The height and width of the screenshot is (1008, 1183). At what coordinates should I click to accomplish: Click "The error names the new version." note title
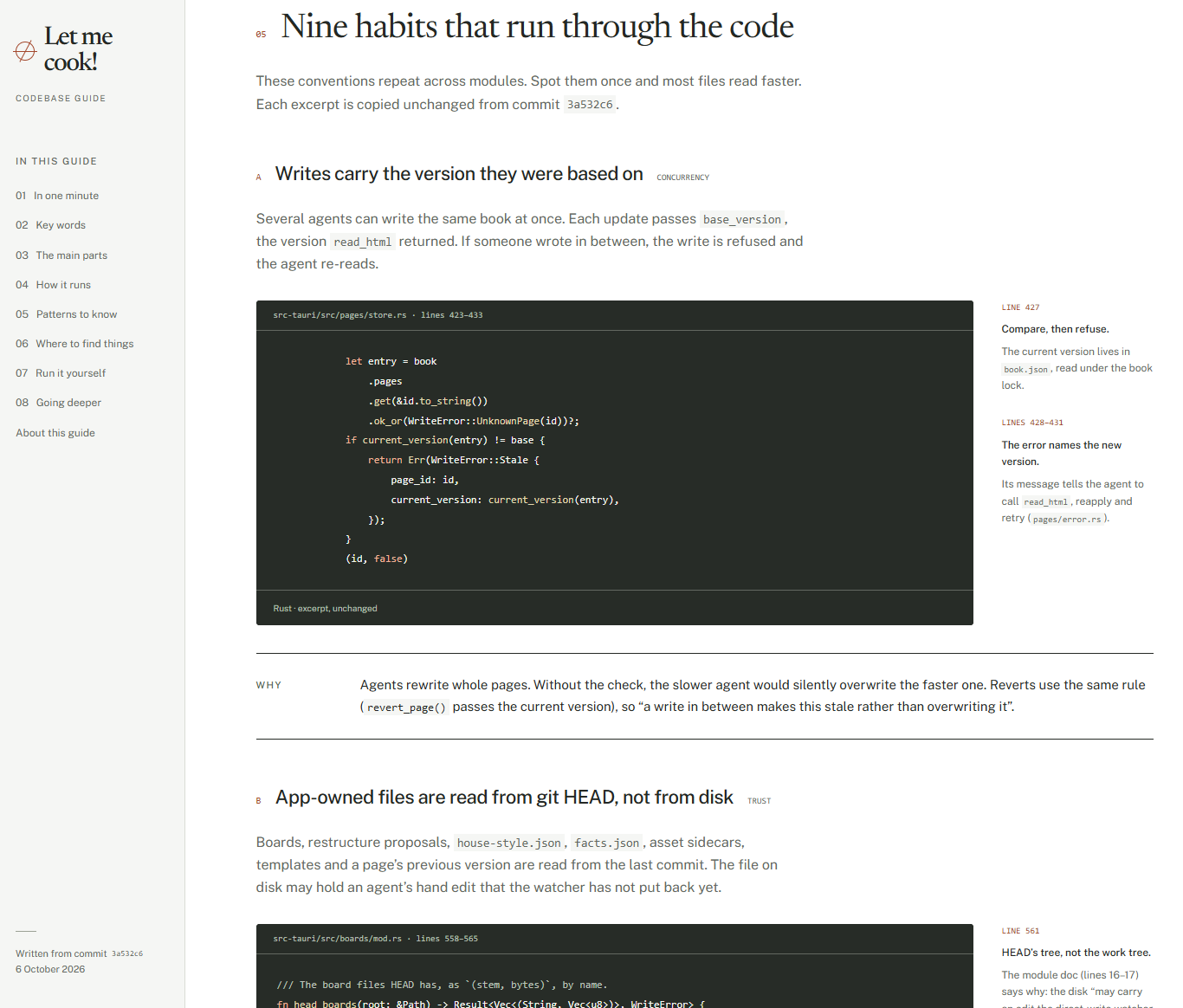click(x=1061, y=453)
